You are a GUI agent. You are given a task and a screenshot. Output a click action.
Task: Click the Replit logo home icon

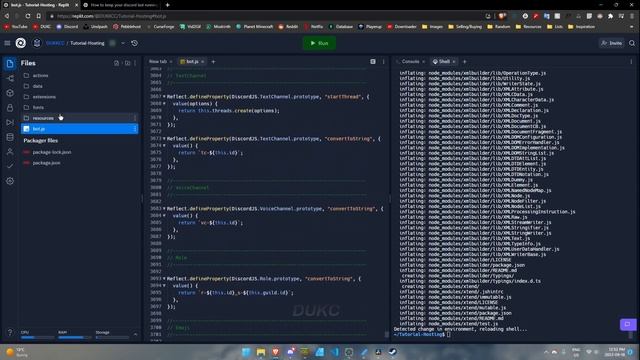20,43
